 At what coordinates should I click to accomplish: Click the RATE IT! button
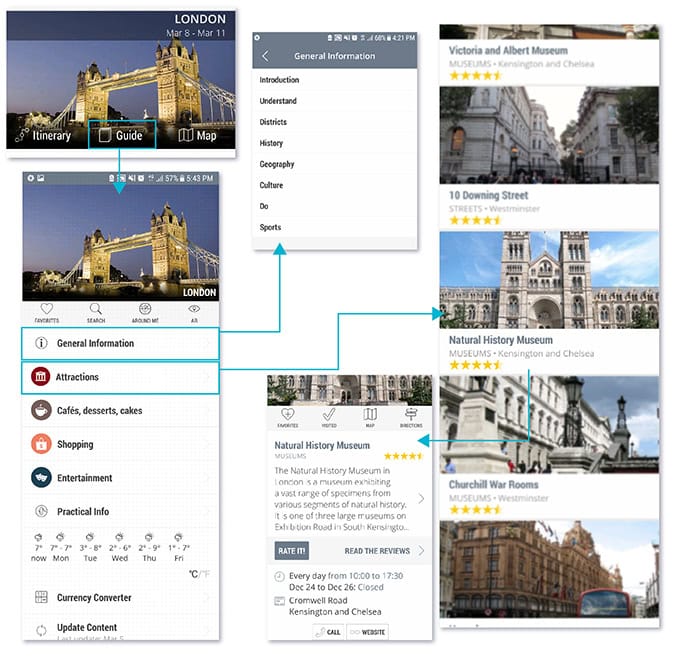coord(292,551)
